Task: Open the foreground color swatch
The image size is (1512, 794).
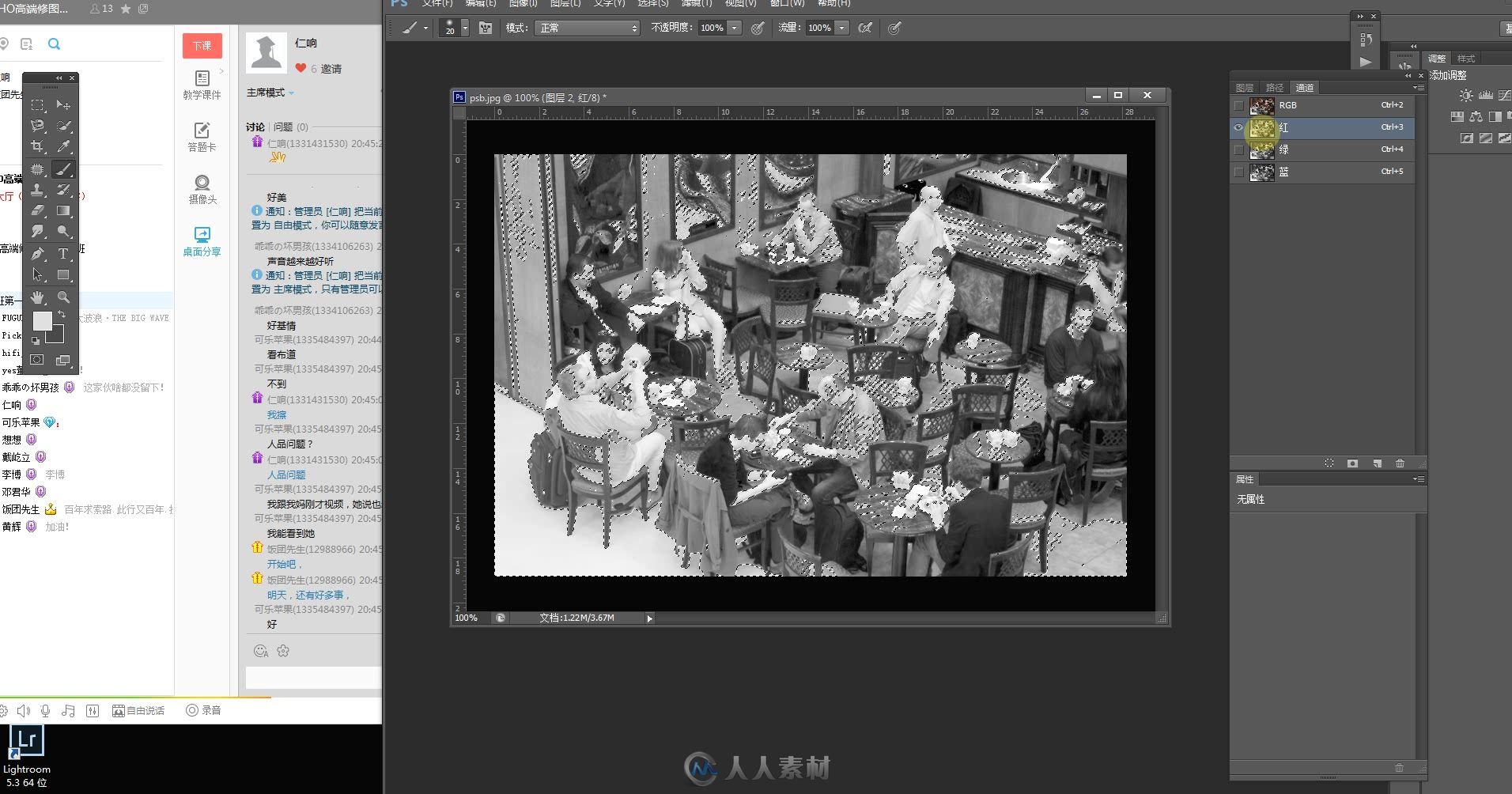Action: click(x=42, y=320)
